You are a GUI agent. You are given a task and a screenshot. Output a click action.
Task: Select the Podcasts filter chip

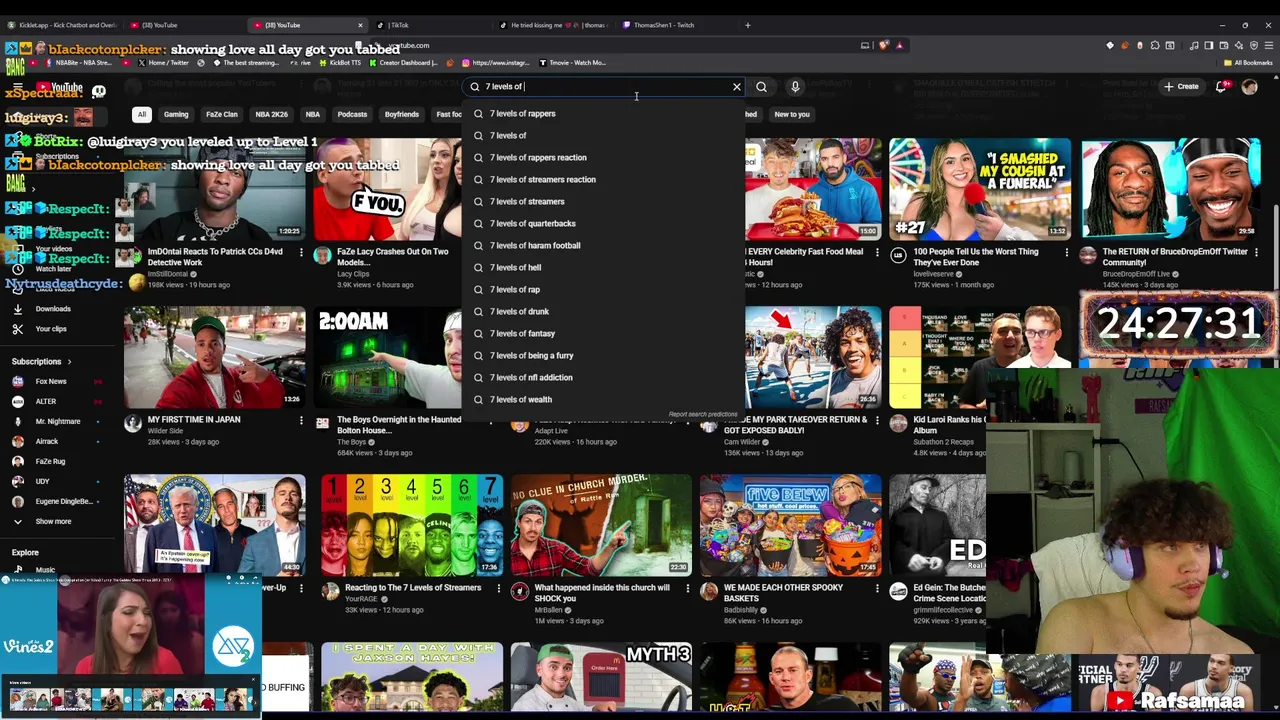pos(352,114)
